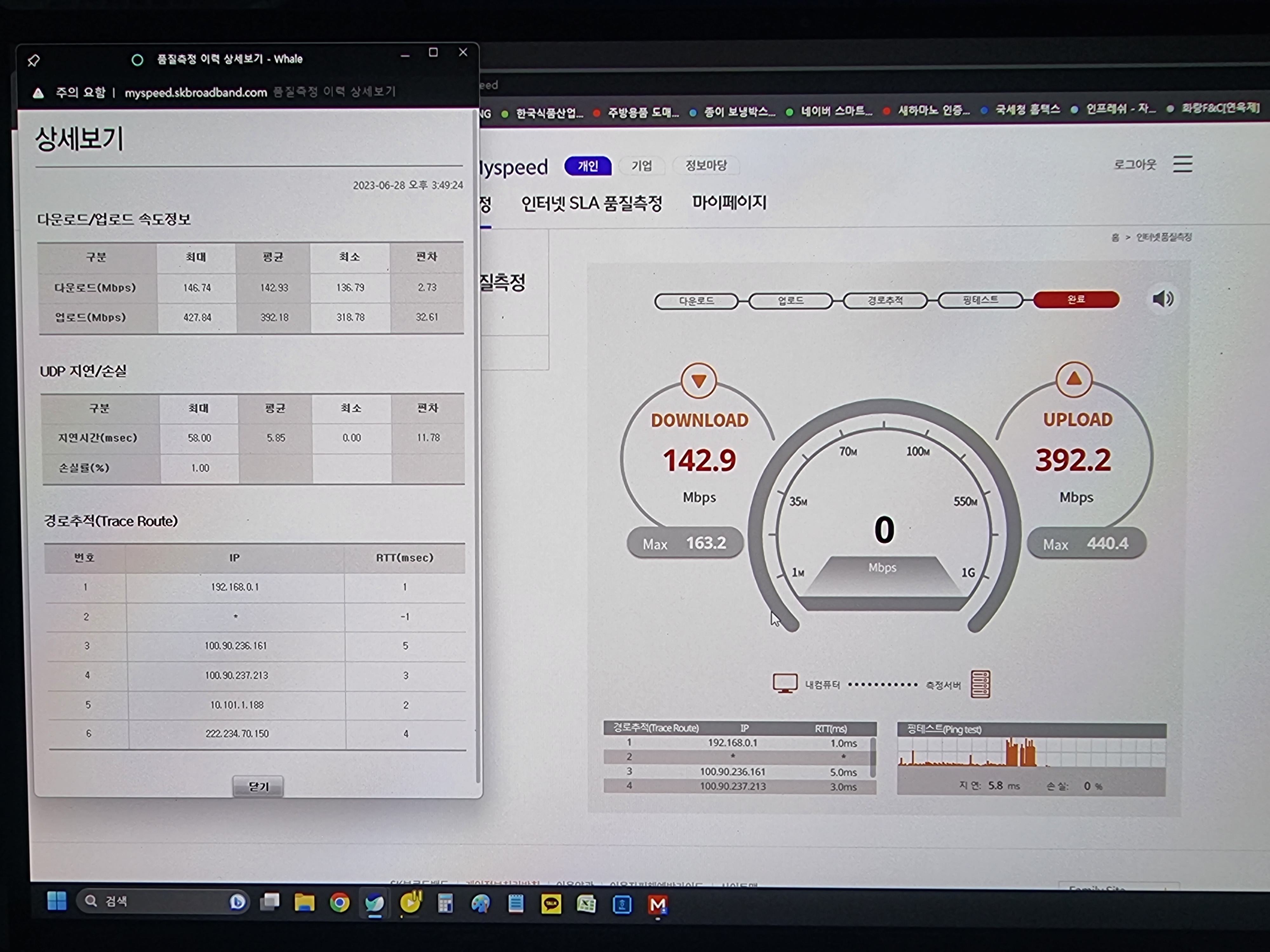This screenshot has height=952, width=1270.
Task: Select the 정보마당 pill
Action: pos(705,165)
